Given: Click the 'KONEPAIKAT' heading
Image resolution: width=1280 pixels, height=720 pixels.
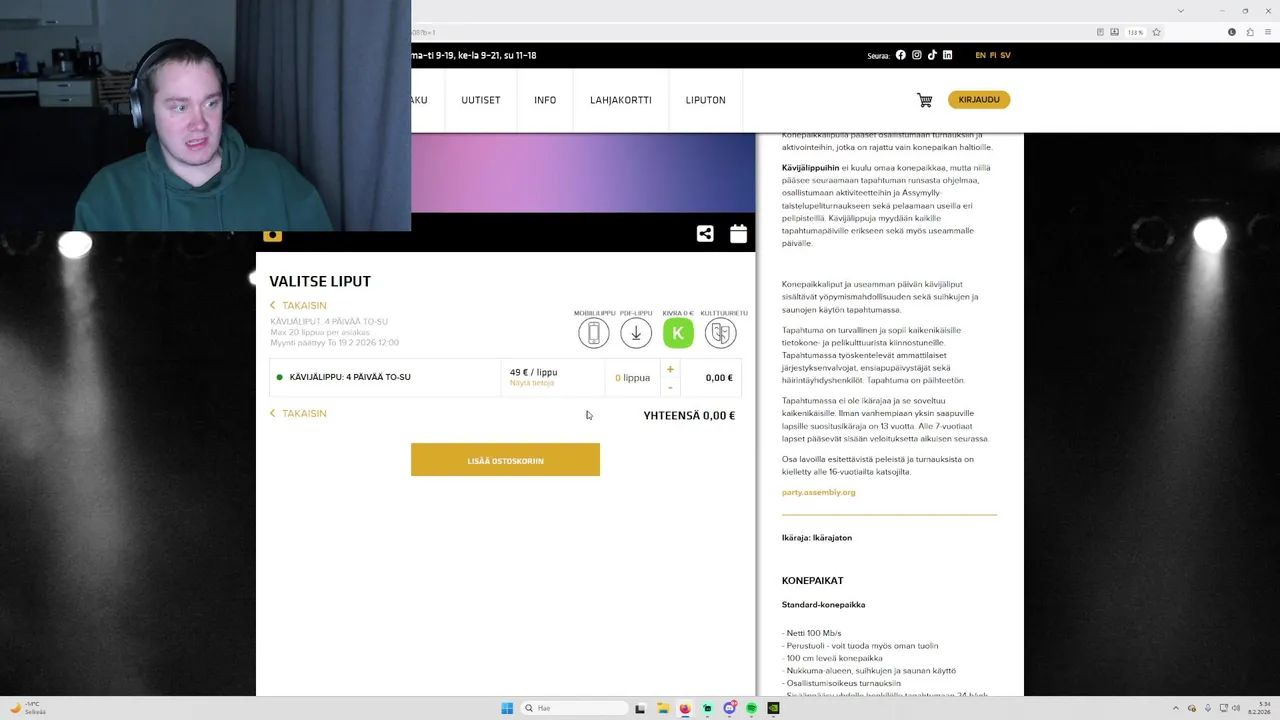Looking at the screenshot, I should [x=812, y=580].
